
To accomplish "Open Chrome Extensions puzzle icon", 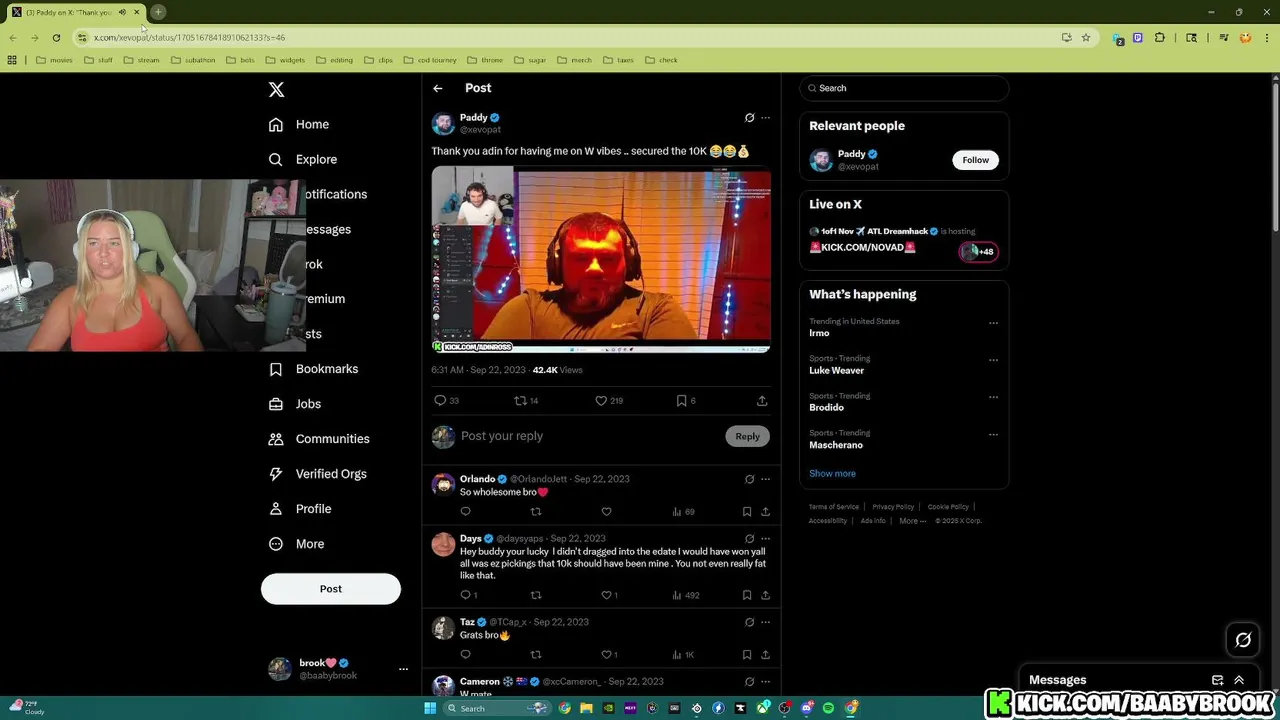I will coord(1159,38).
